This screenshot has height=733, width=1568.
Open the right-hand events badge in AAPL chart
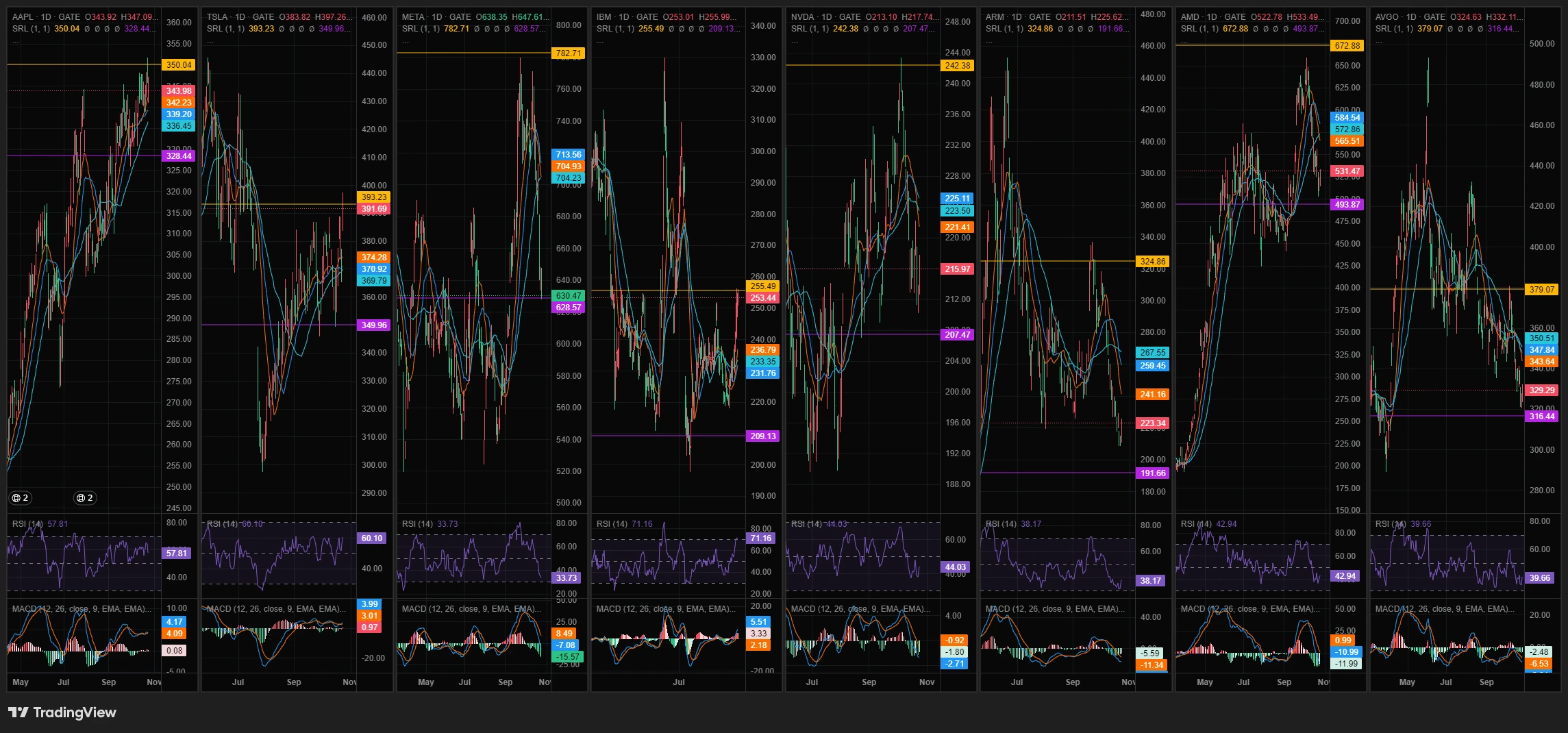[x=85, y=498]
